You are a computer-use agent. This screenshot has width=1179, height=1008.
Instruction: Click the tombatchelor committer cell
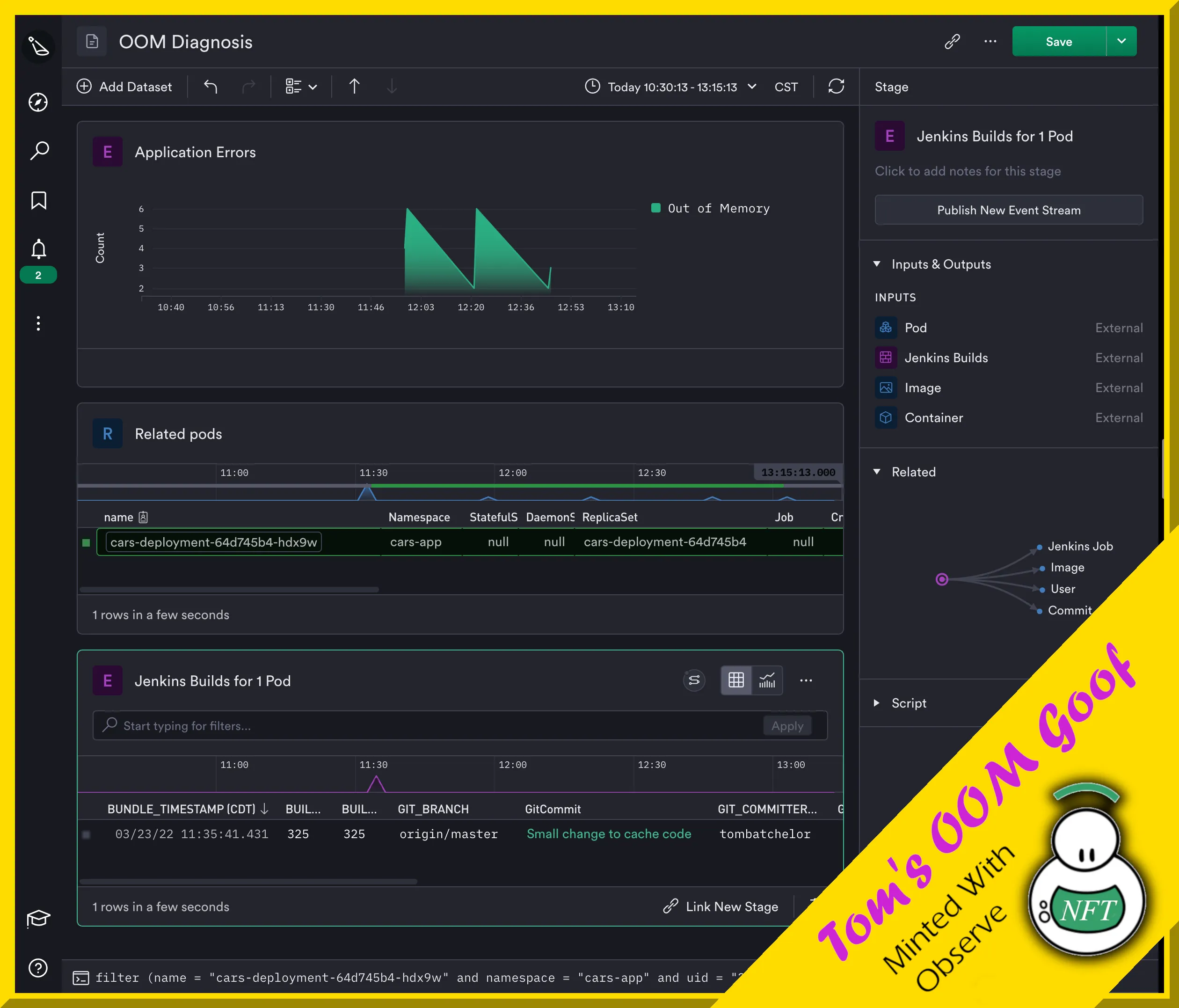(765, 834)
